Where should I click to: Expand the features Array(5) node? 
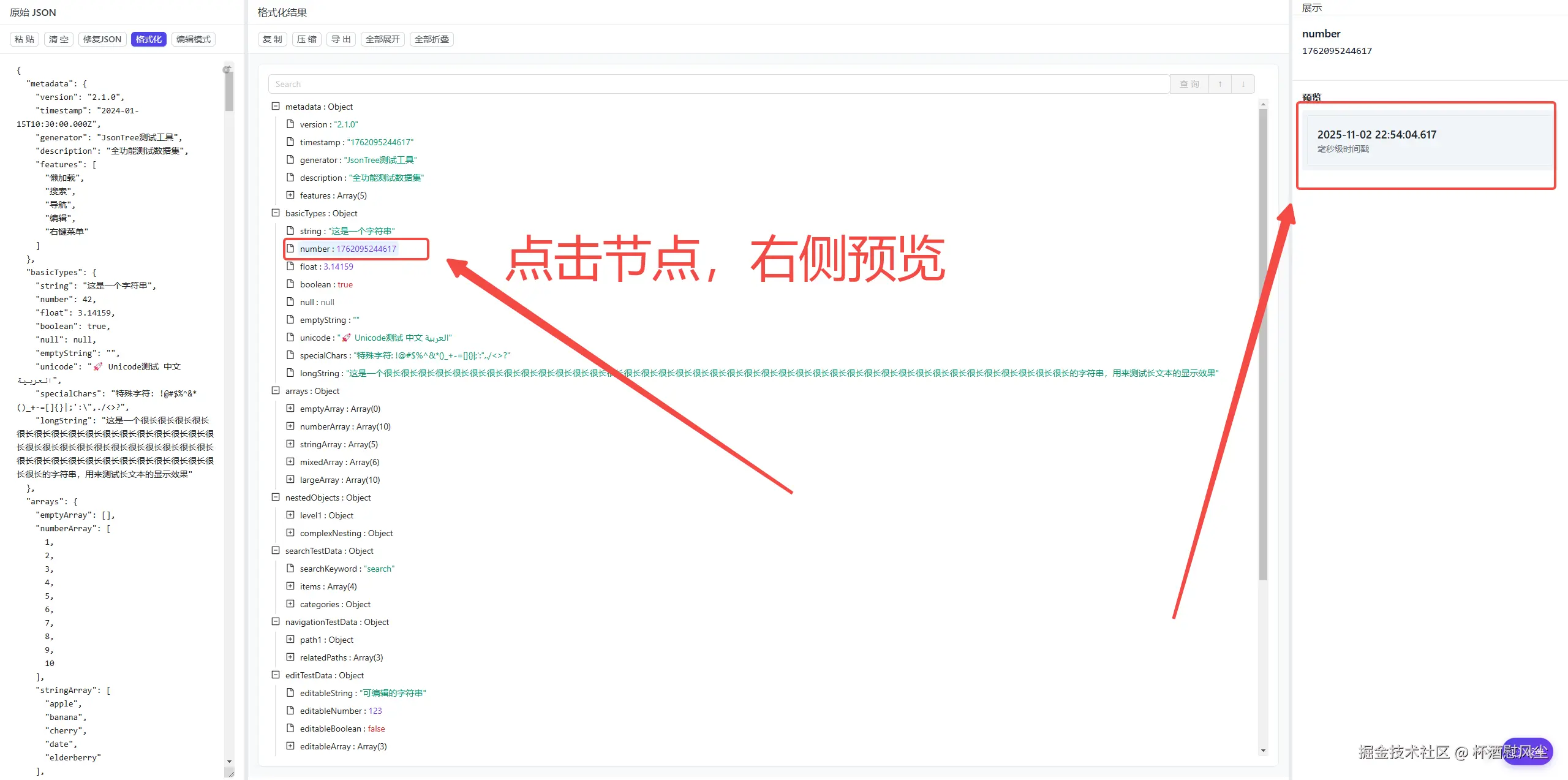[290, 195]
